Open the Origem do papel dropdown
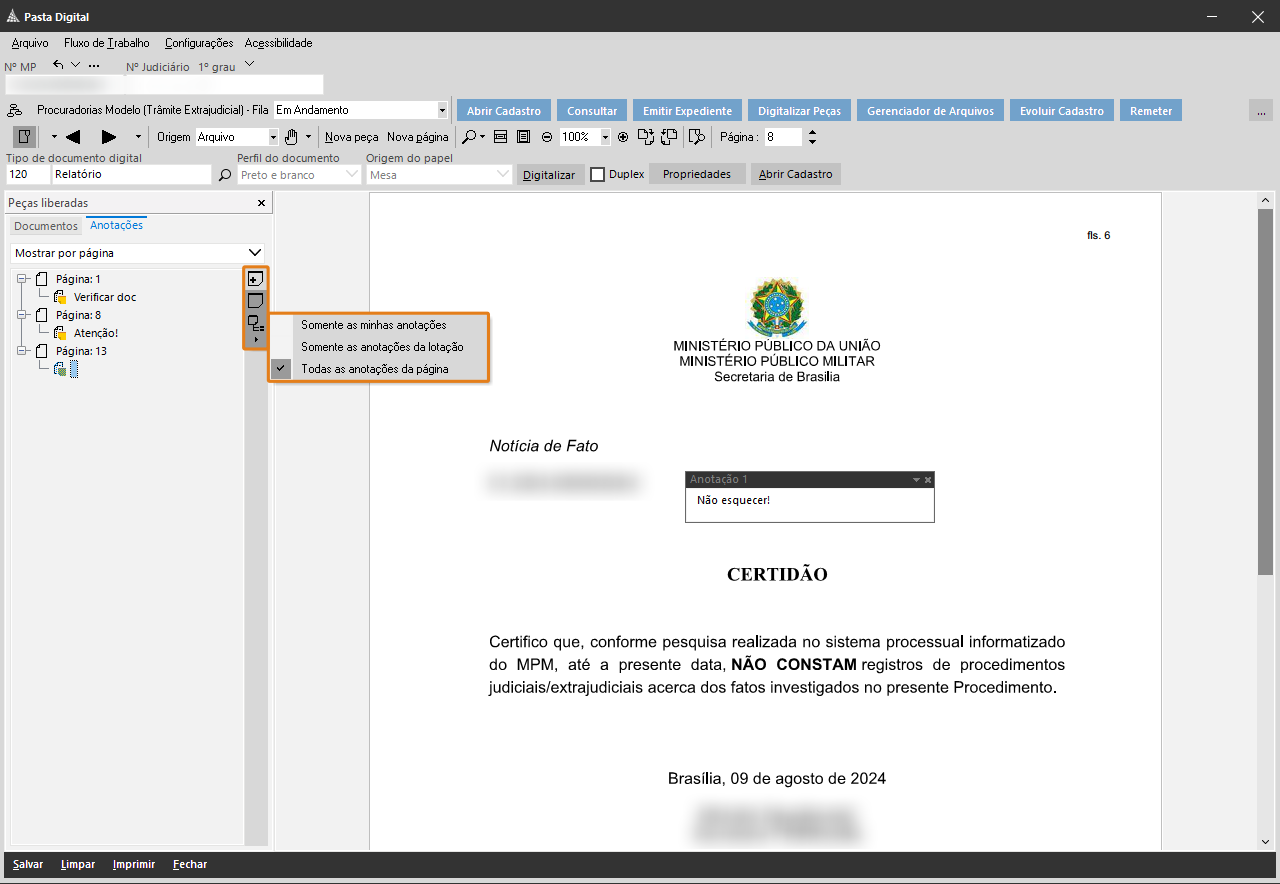 point(503,174)
